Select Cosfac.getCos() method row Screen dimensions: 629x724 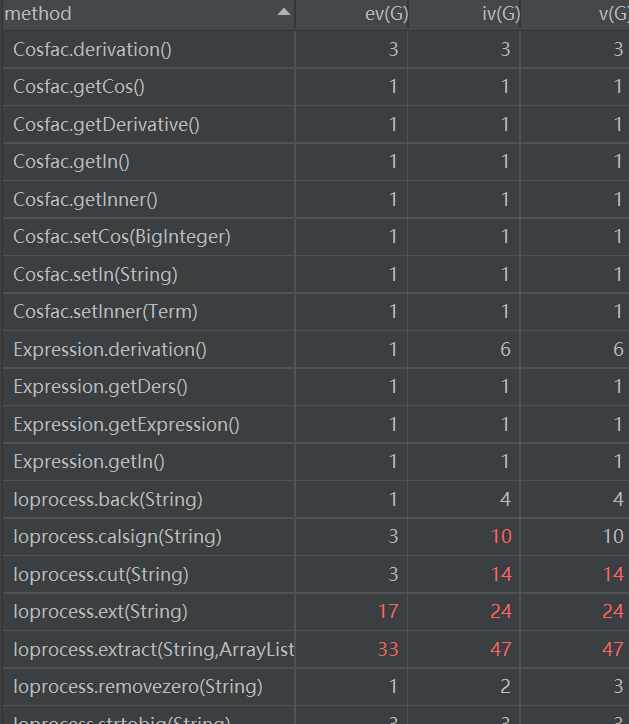(79, 86)
